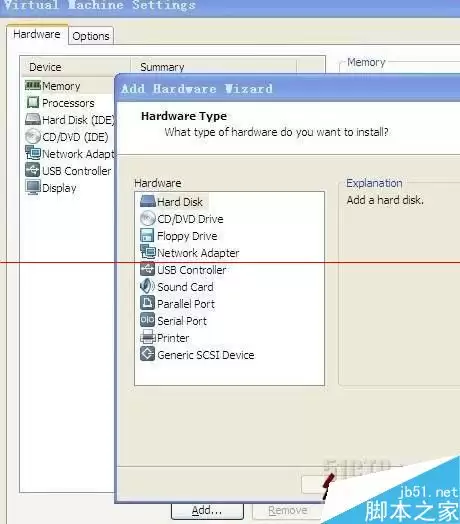Image resolution: width=460 pixels, height=524 pixels.
Task: Select the 'CD/DVD Drive' list entry
Action: click(190, 219)
